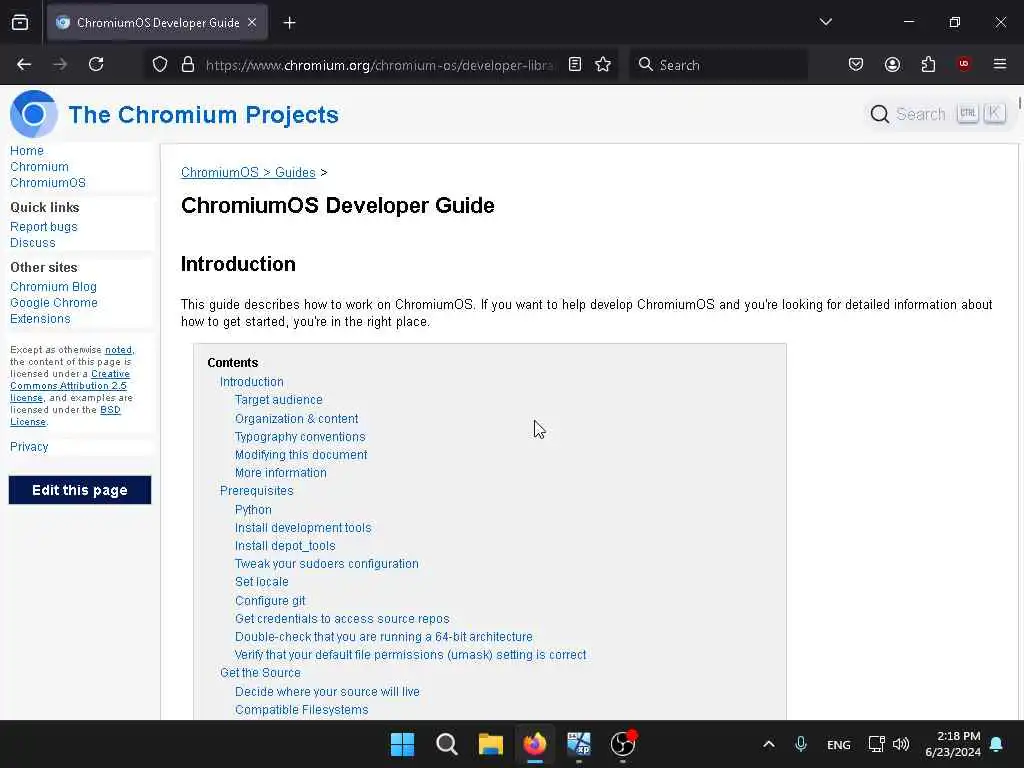Bookmark this page with star icon
Image resolution: width=1024 pixels, height=768 pixels.
(x=603, y=64)
